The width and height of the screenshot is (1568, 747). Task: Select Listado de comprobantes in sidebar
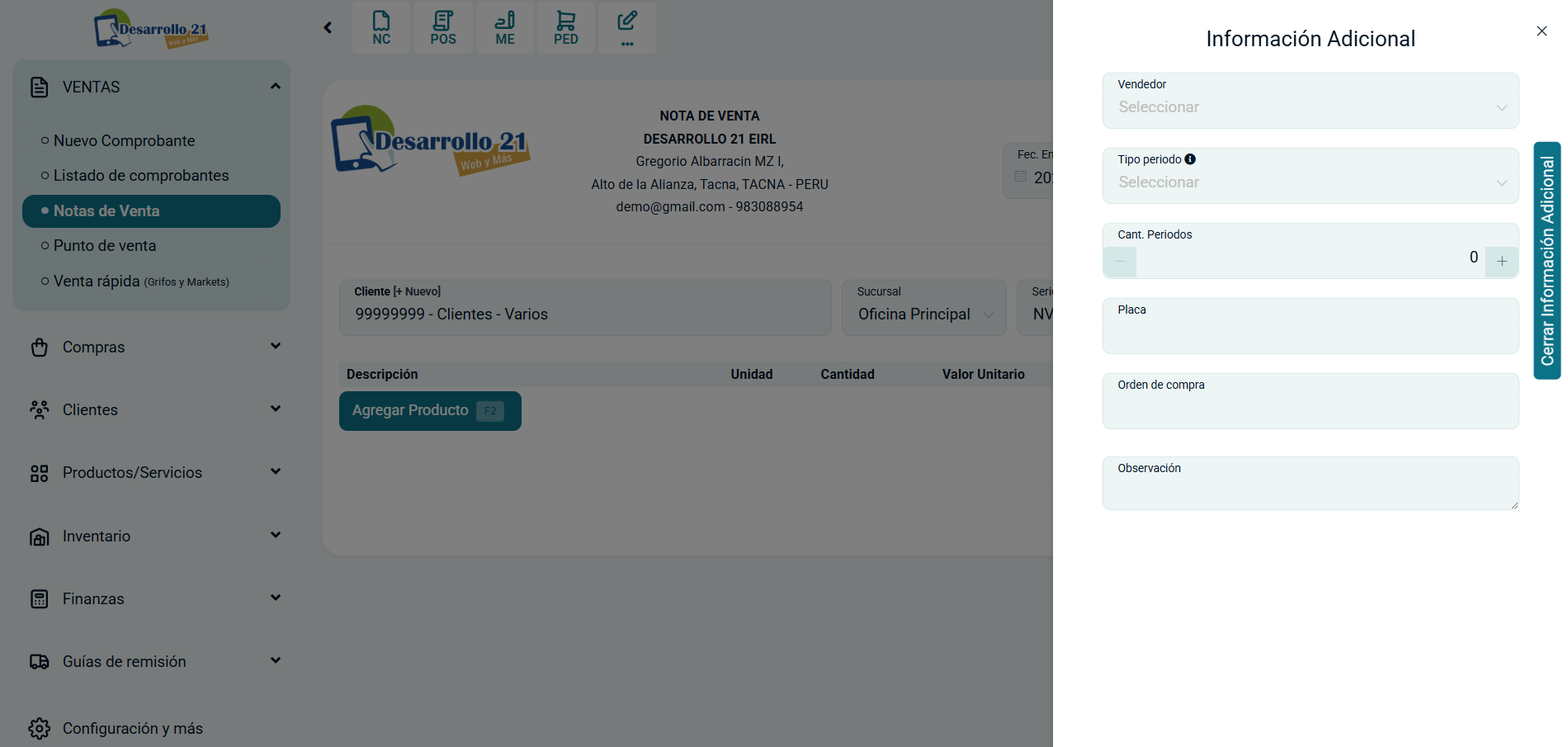141,176
